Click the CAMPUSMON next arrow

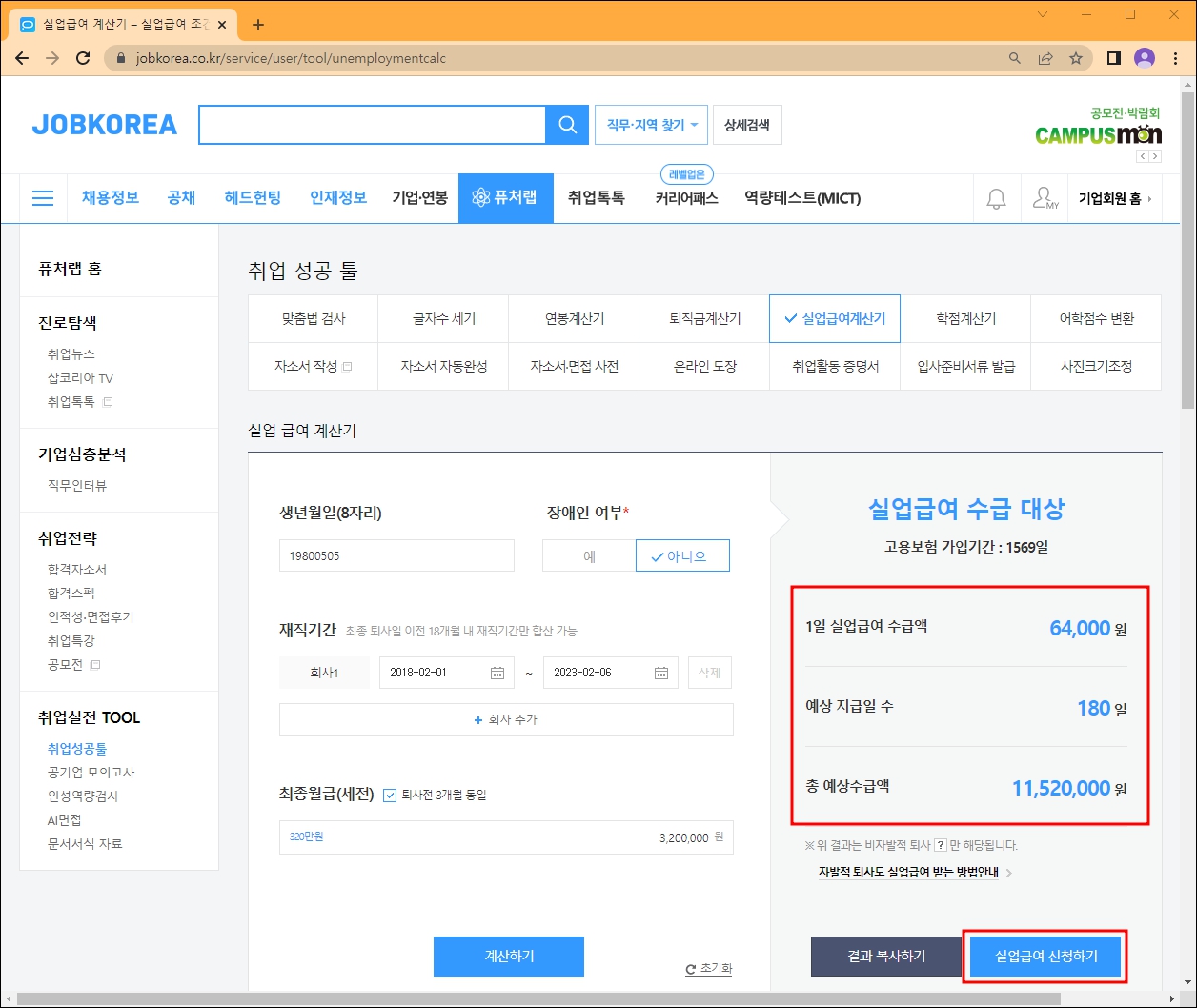click(x=1156, y=155)
